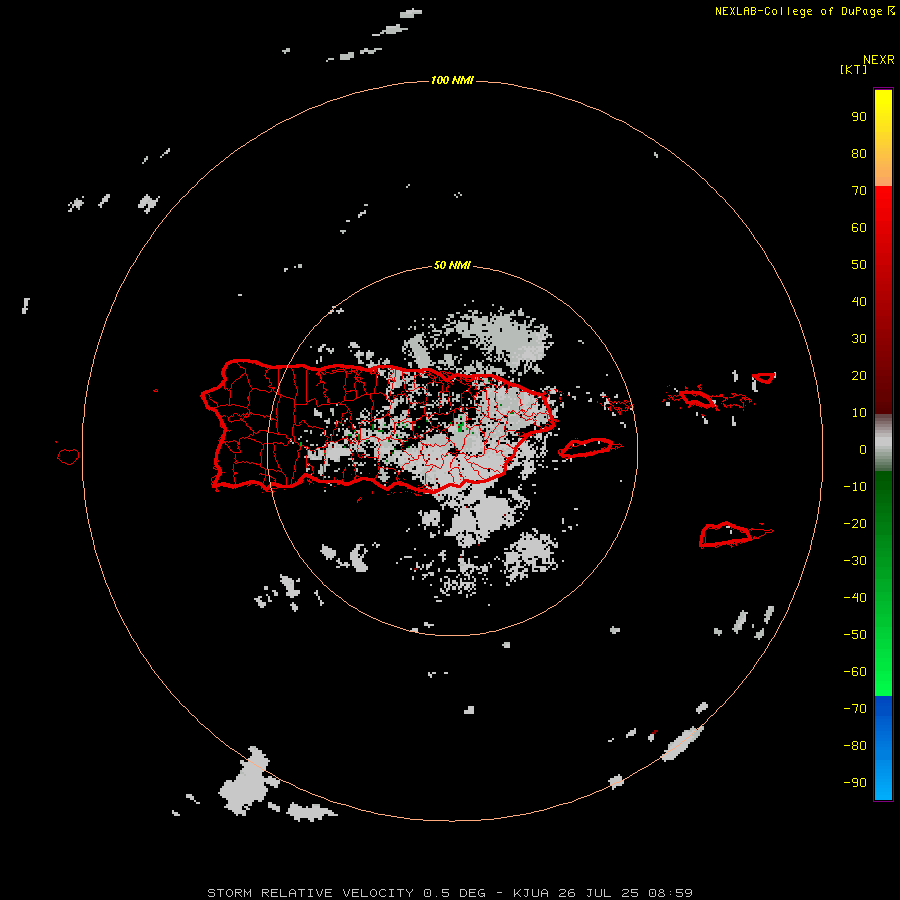The height and width of the screenshot is (900, 900).
Task: Click the 60 value on the velocity scale
Action: [x=859, y=228]
